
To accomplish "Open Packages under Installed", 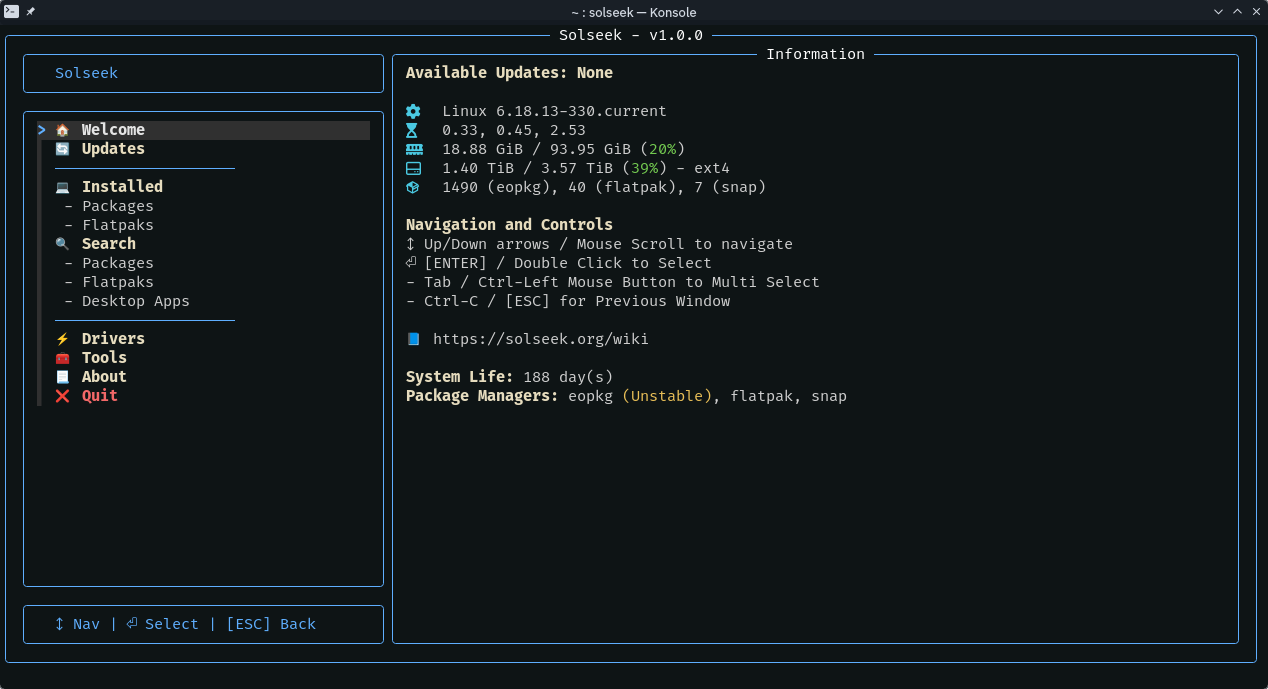I will pos(118,206).
